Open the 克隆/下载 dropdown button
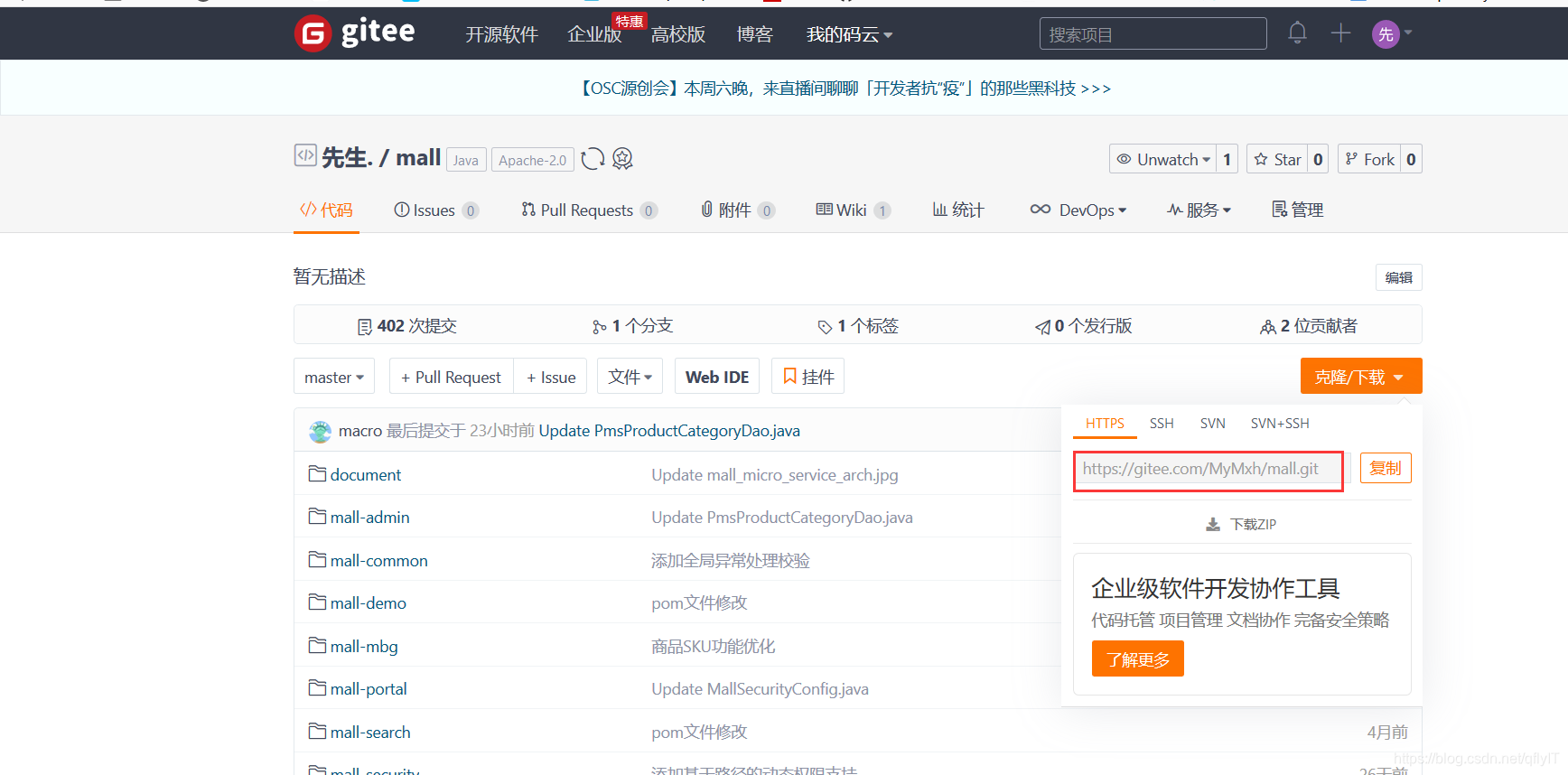Viewport: 1568px width, 775px height. pos(1361,377)
